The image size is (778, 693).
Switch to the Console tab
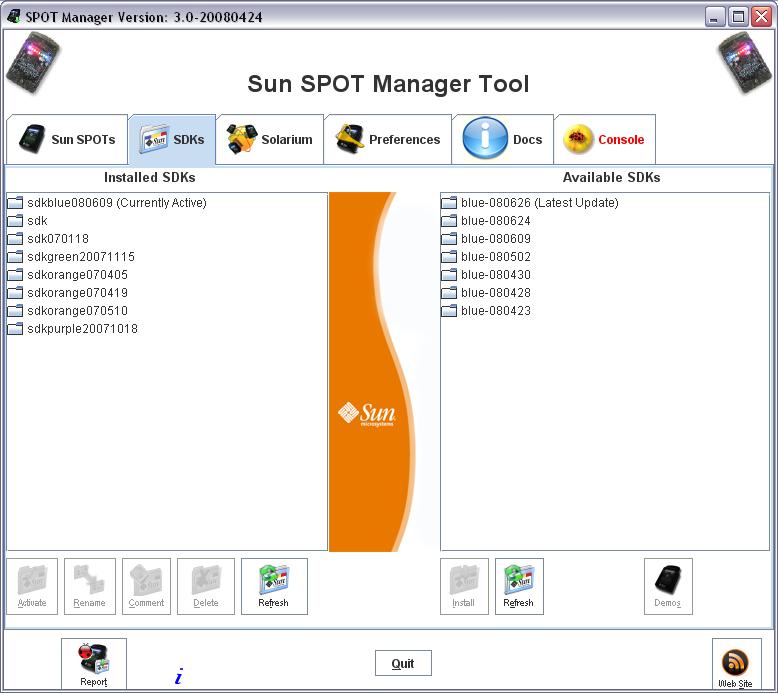point(605,140)
